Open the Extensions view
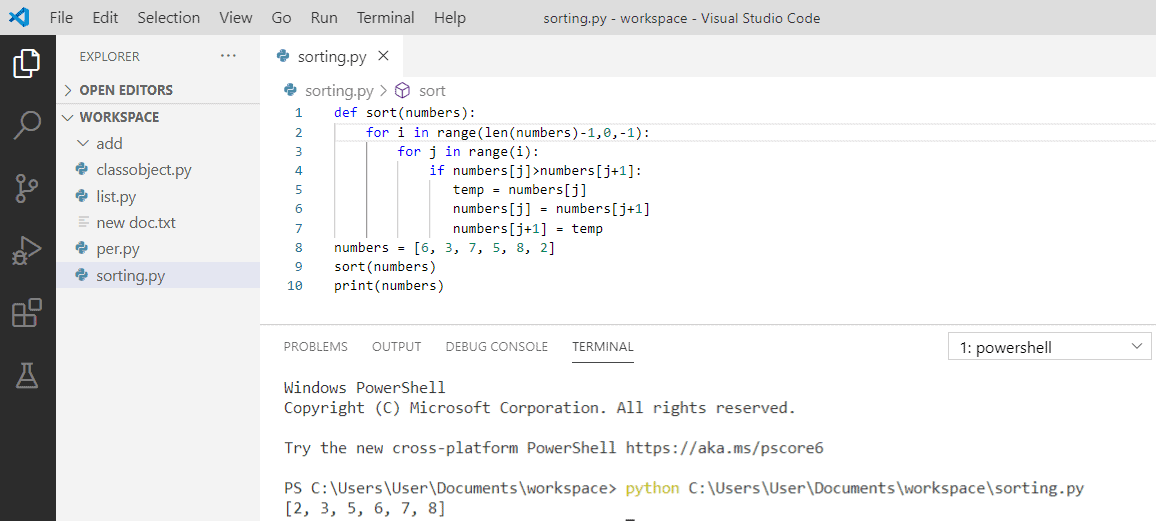1156x521 pixels. 27,313
